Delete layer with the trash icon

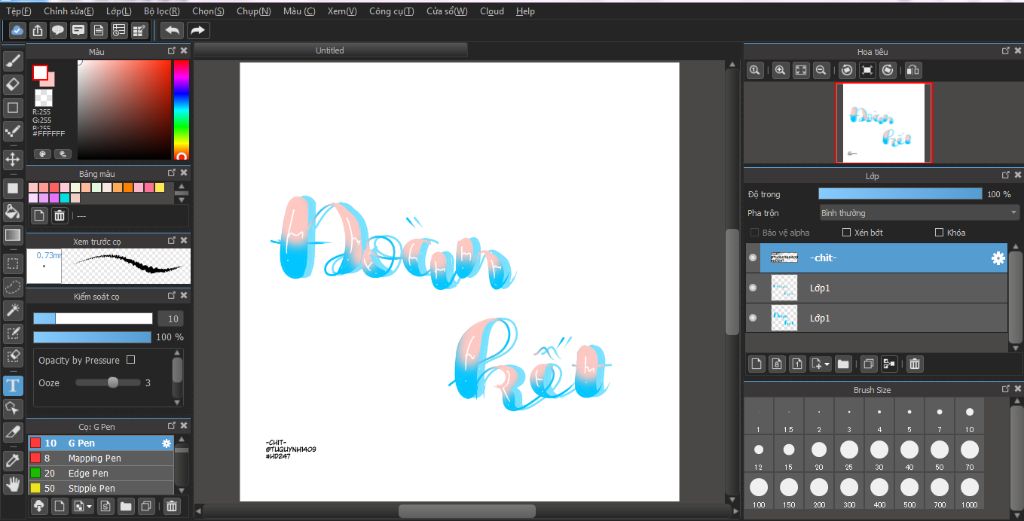click(914, 364)
